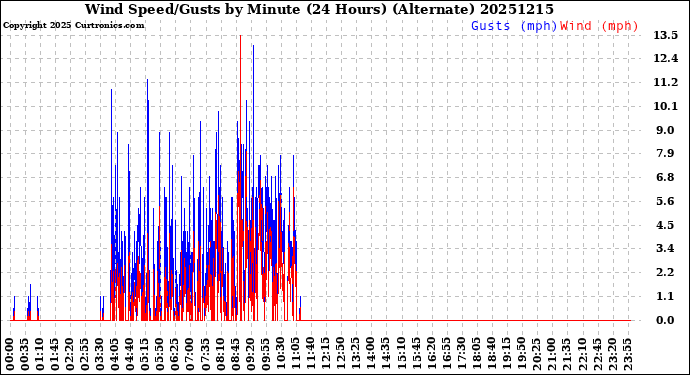The width and height of the screenshot is (690, 375).
Task: Click the 21:00 time label
Action: [551, 355]
